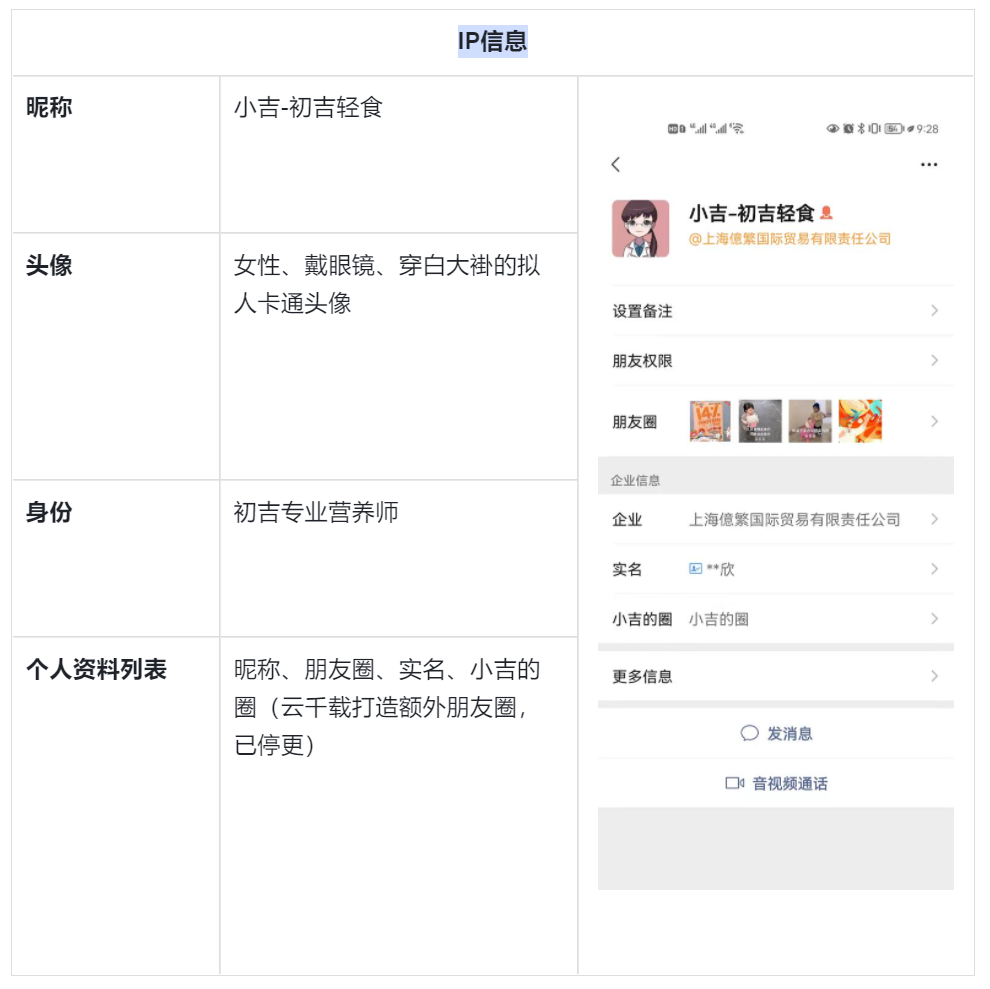
Task: Open the last orange illustrated 朋友圈 thumbnail
Action: 860,421
